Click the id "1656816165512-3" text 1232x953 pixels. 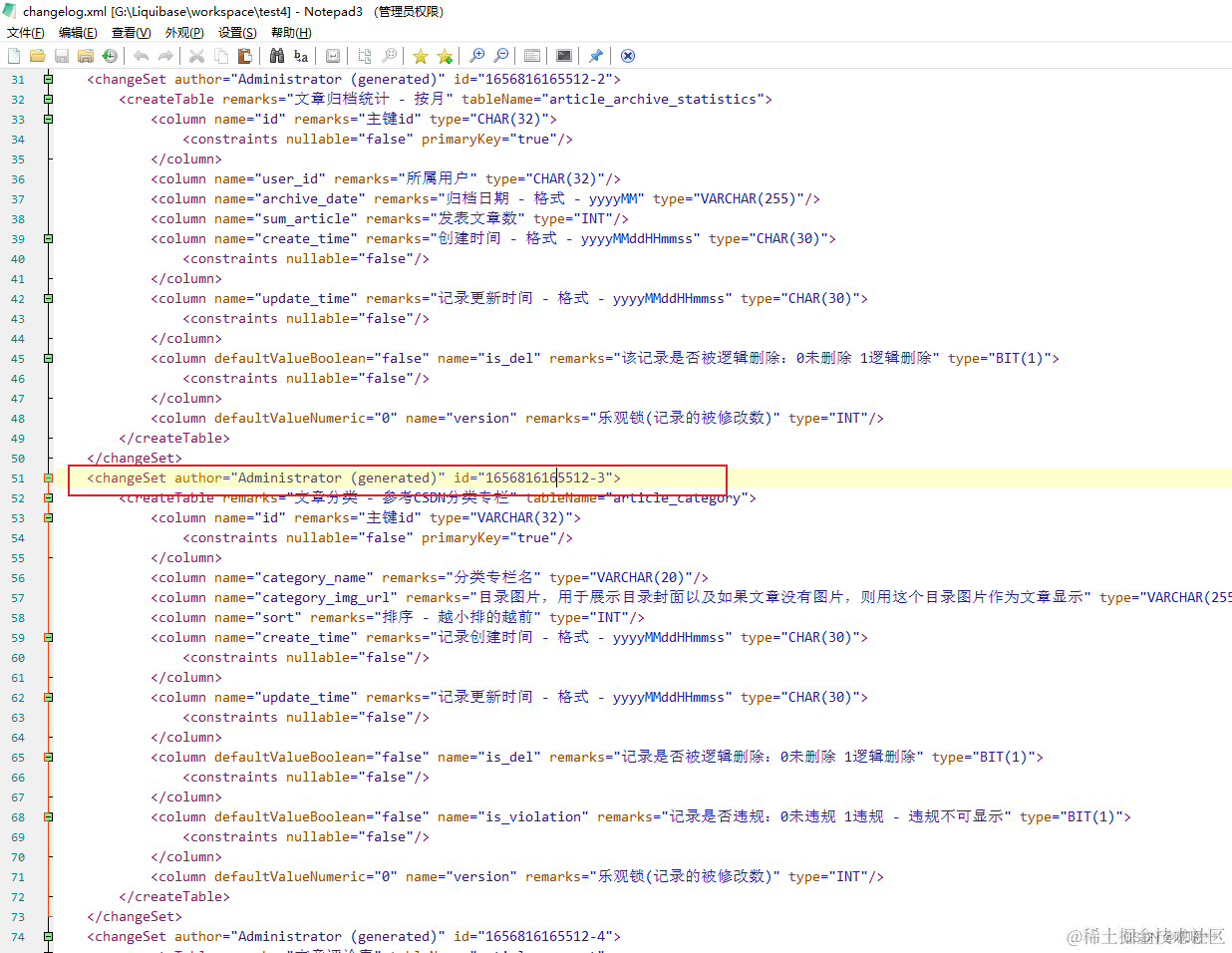click(x=545, y=477)
